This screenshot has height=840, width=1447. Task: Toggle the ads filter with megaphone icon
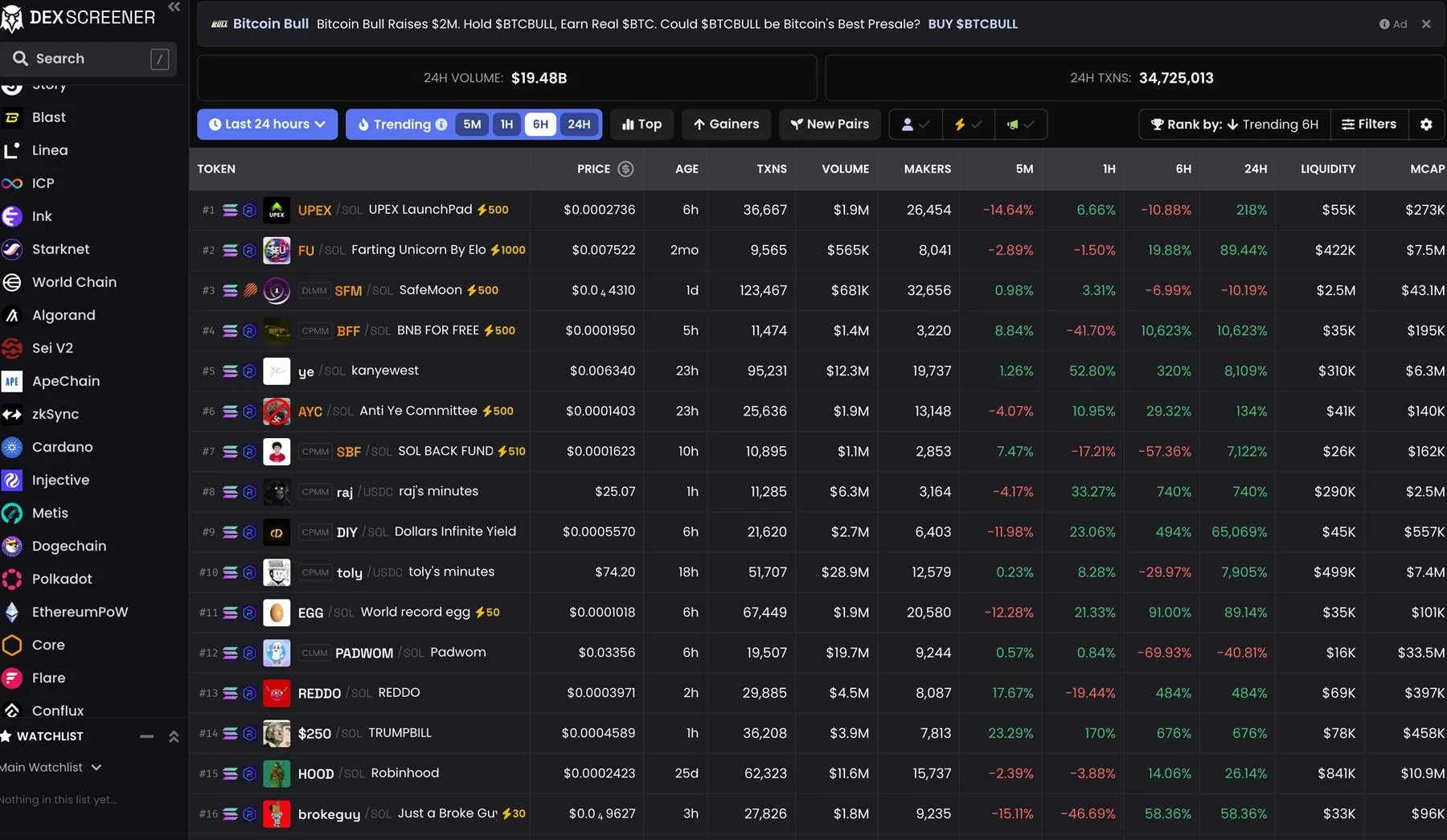(1020, 125)
